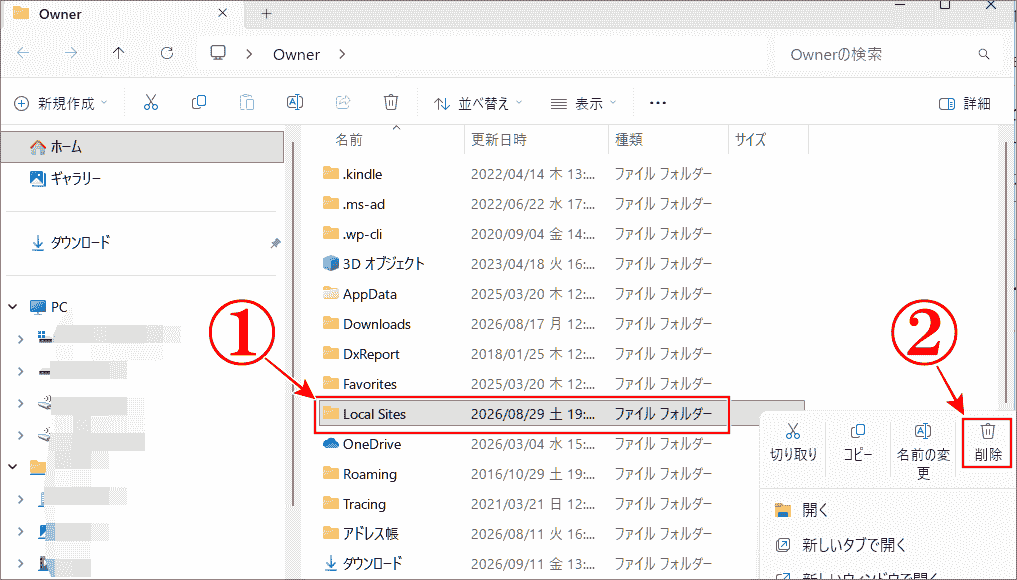
Task: Toggle the 詳細 details pane
Action: (964, 104)
